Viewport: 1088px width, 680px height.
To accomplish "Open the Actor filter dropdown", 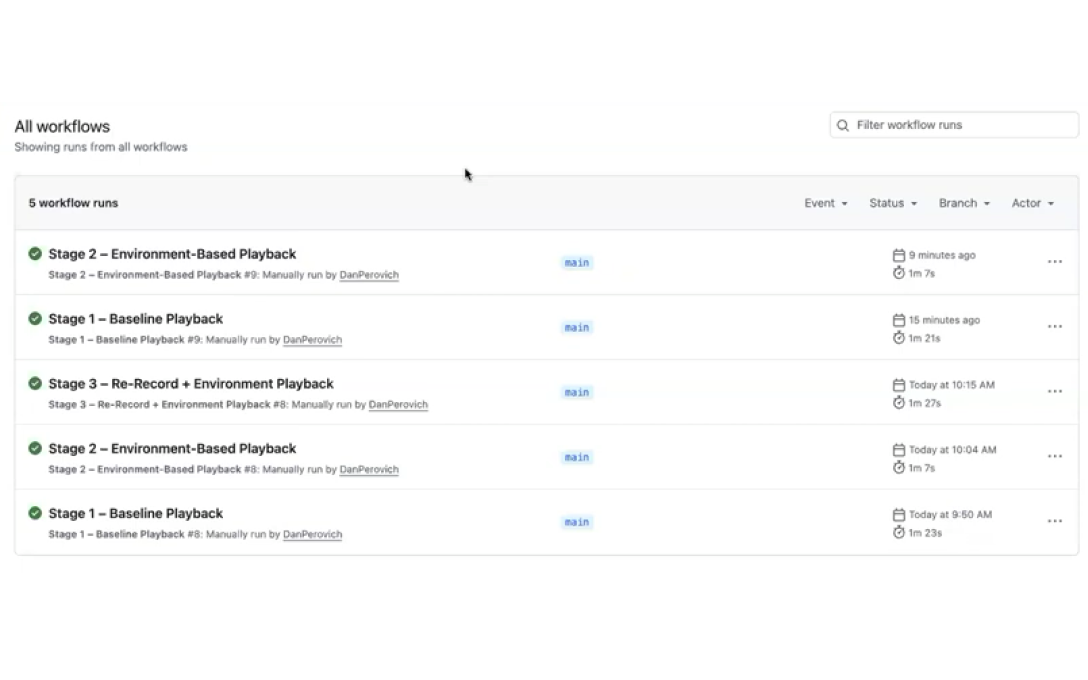I will pos(1032,203).
